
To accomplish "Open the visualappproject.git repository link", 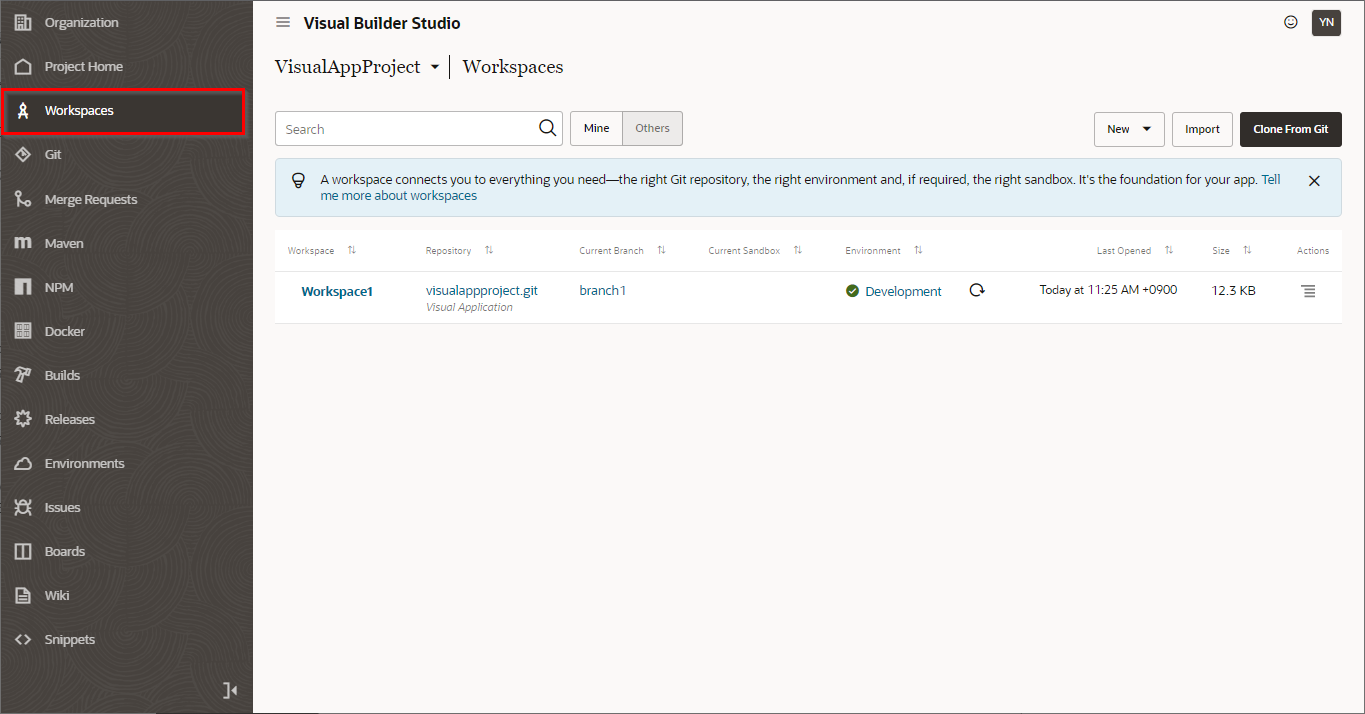I will point(481,290).
